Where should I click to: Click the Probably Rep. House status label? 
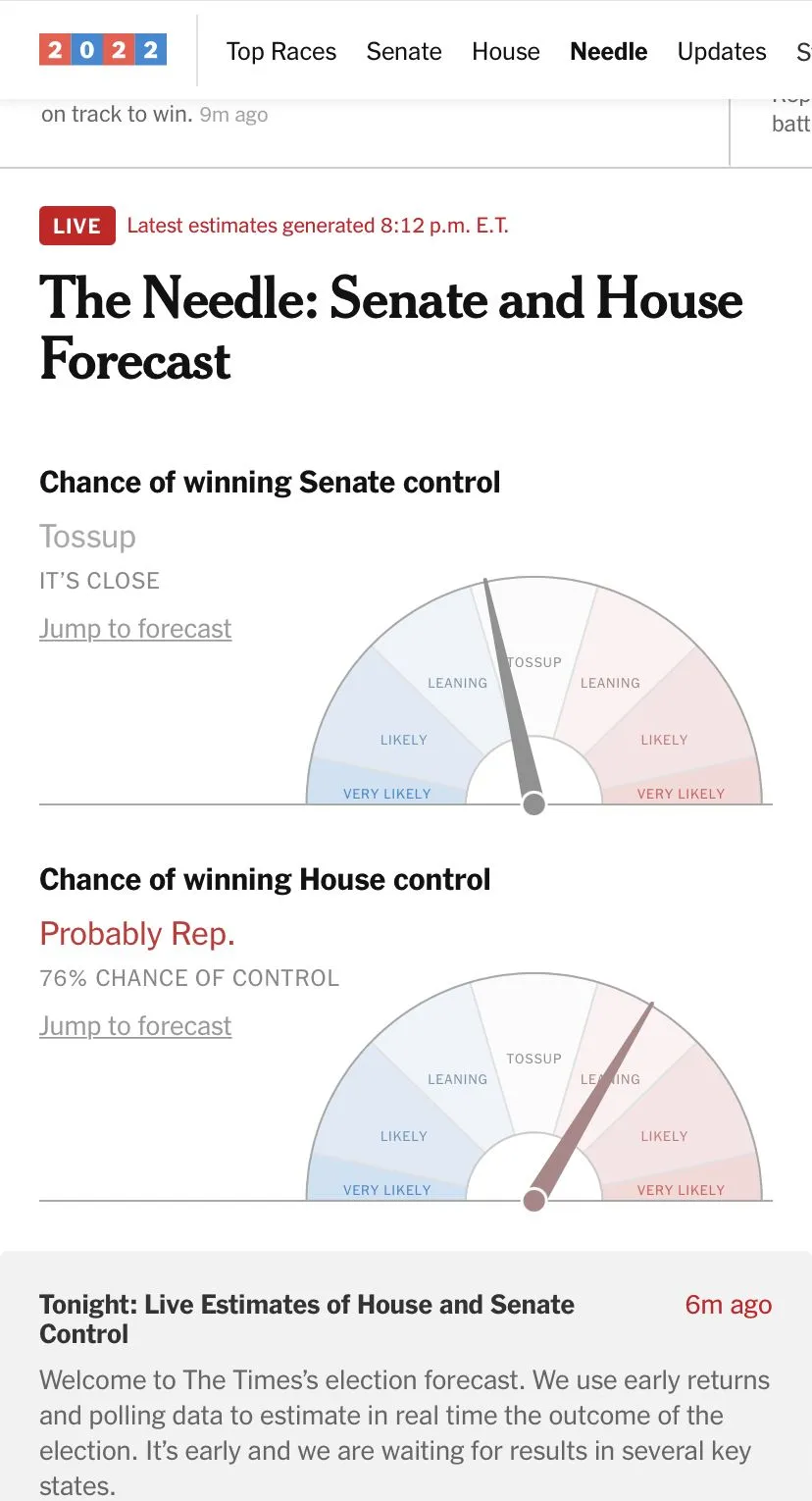click(x=137, y=934)
